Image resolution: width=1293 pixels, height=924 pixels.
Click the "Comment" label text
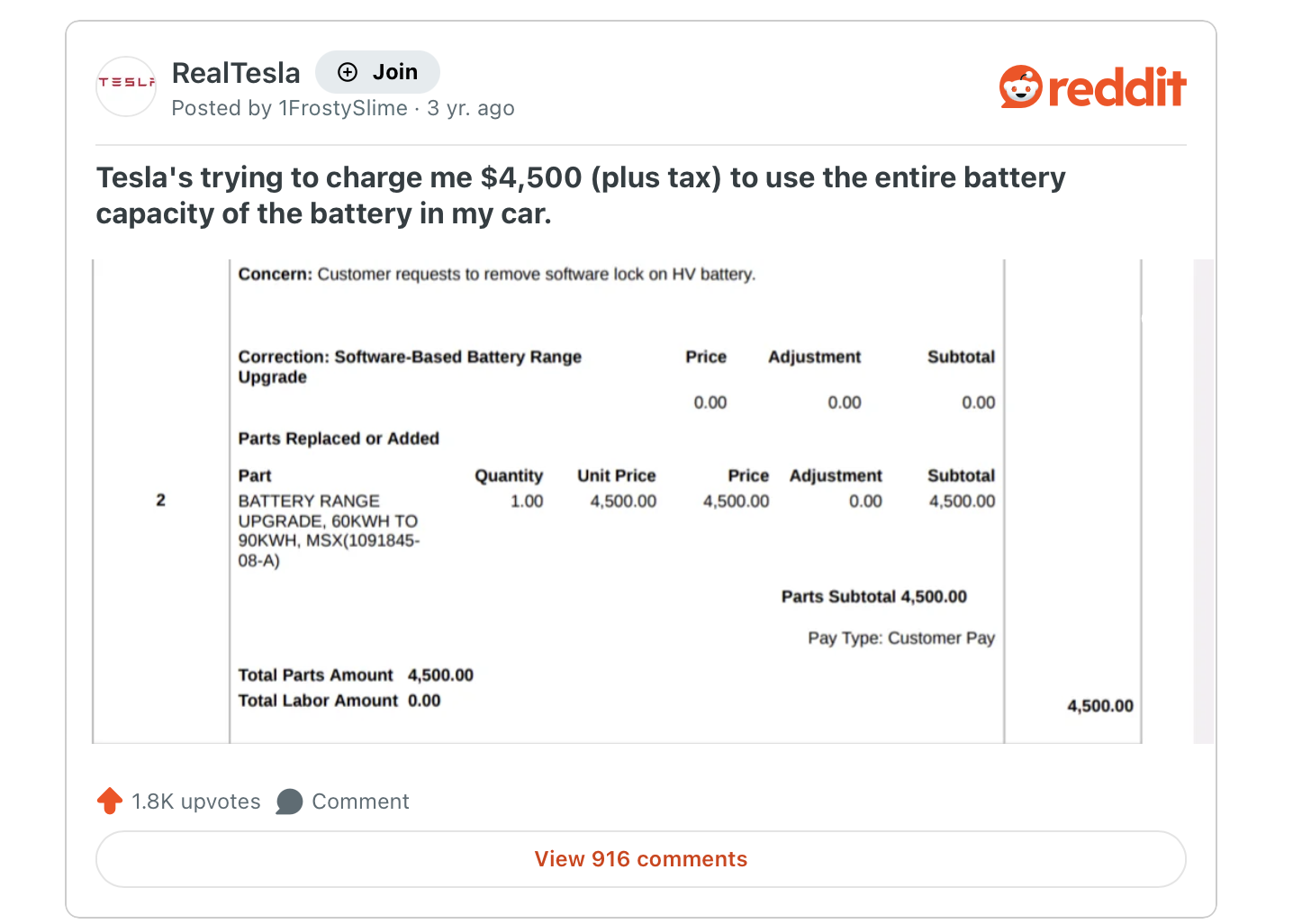coord(360,802)
